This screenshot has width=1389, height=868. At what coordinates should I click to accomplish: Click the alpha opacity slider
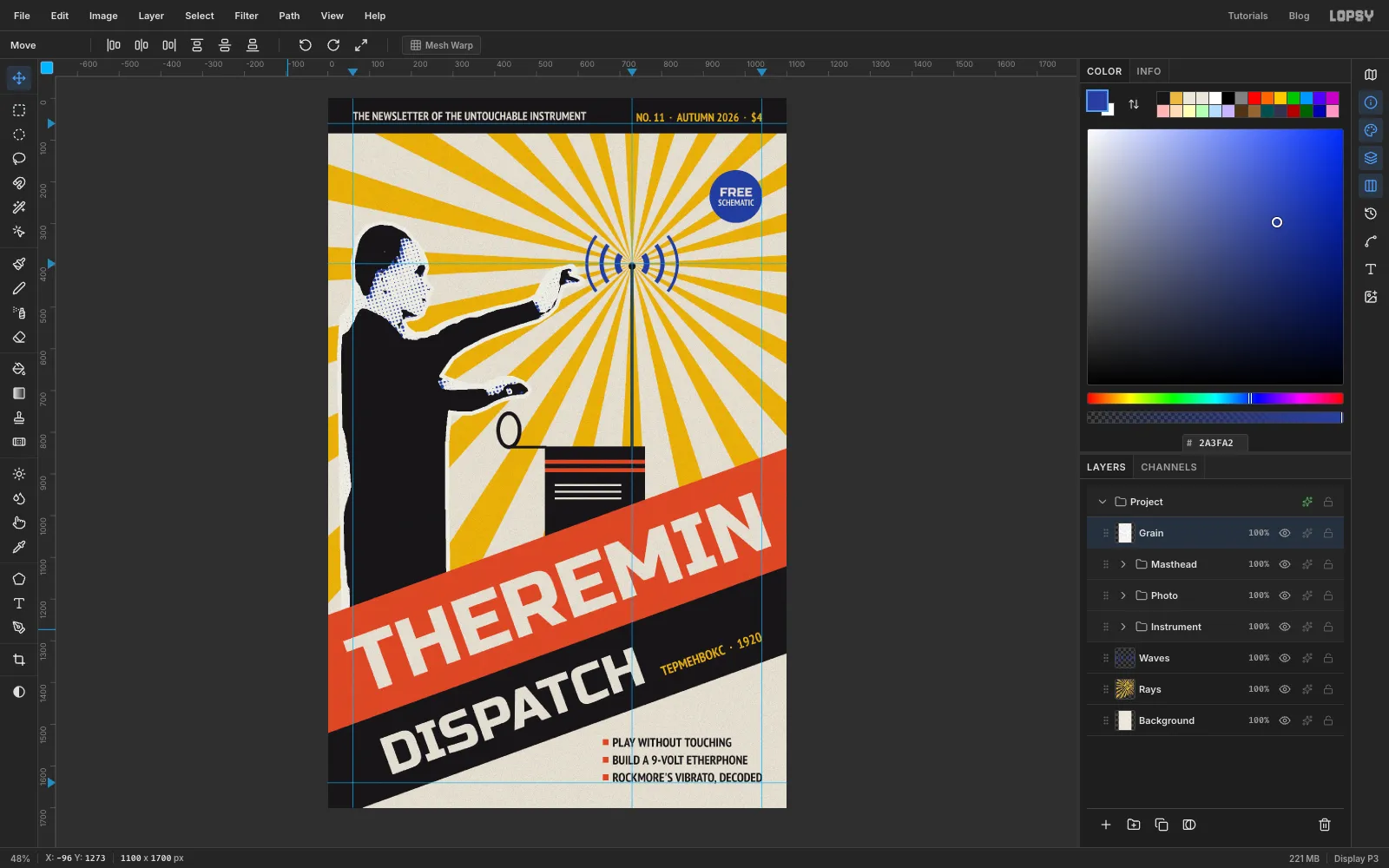click(1215, 418)
